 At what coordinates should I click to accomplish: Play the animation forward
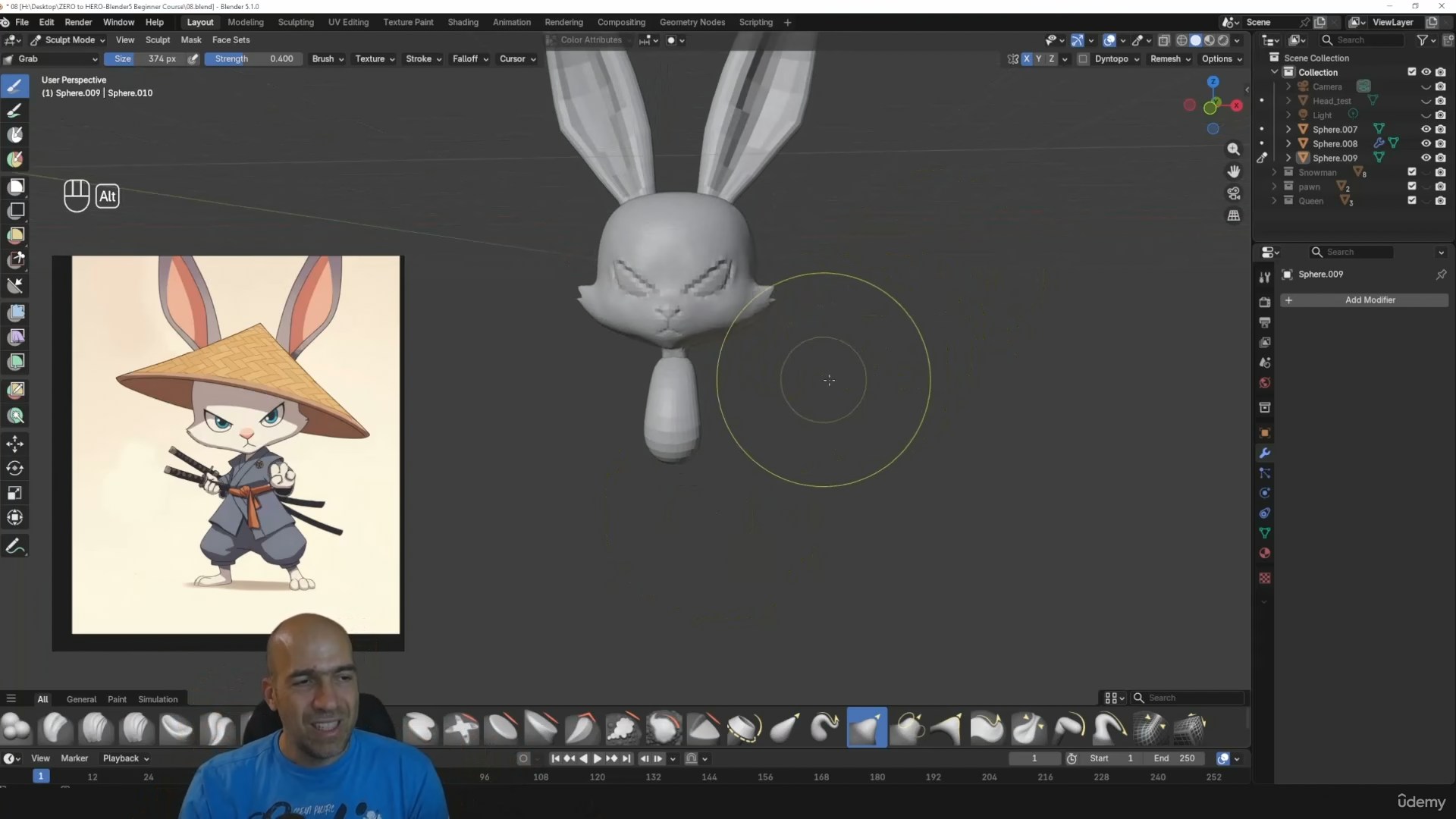pyautogui.click(x=598, y=758)
